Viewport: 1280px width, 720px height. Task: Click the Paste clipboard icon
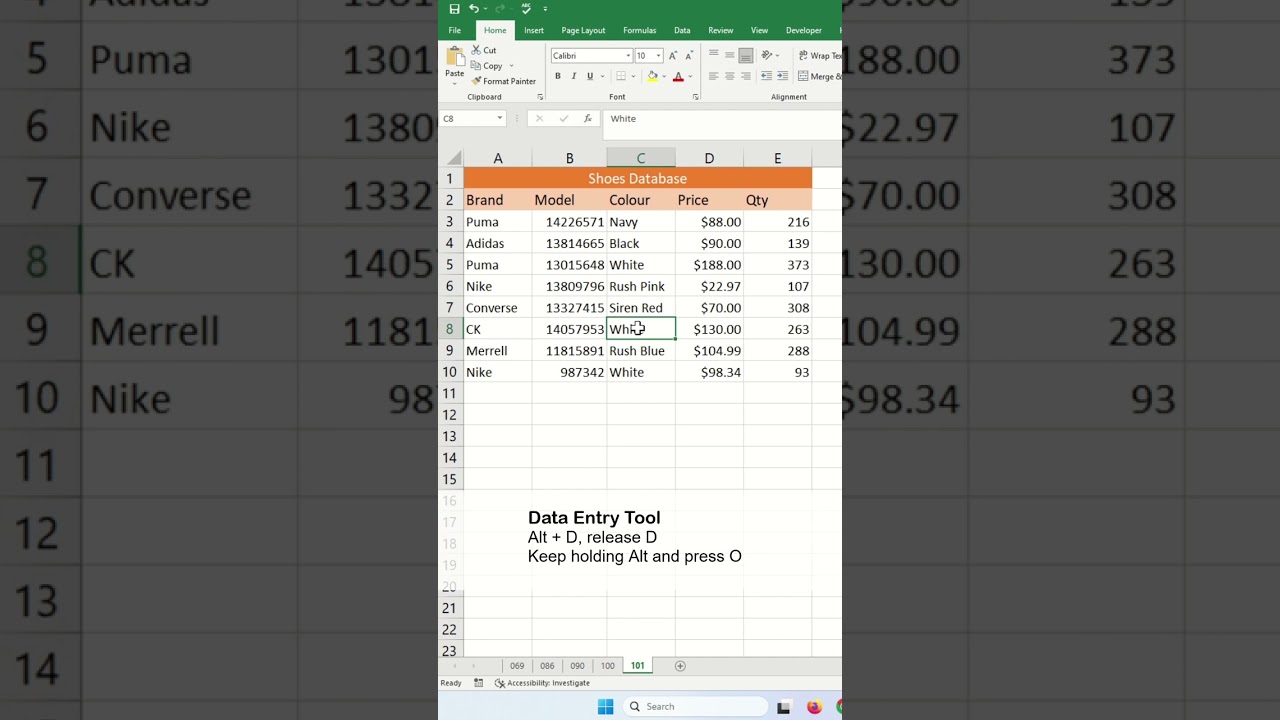point(455,56)
